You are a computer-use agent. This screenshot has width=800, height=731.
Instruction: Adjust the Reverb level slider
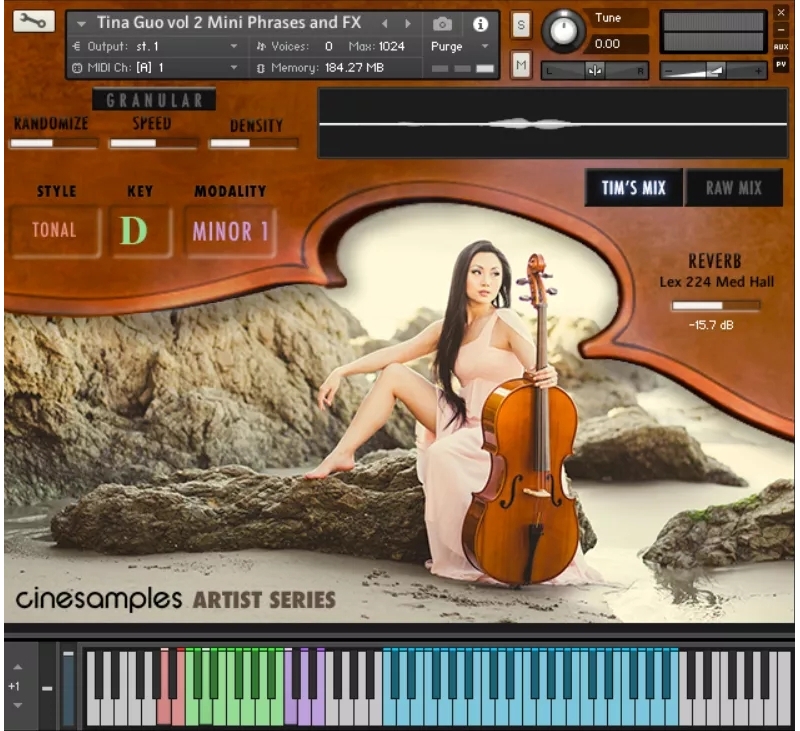(716, 306)
